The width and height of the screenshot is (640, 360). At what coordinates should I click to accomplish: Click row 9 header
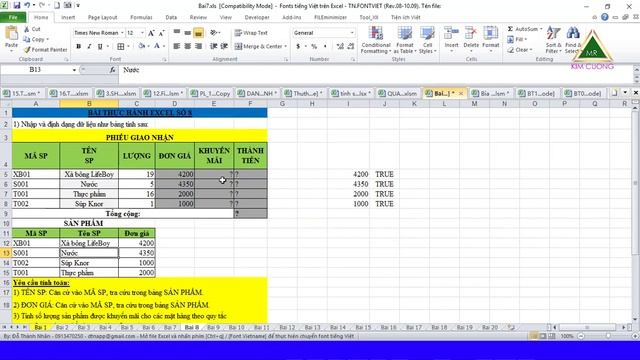(6, 213)
